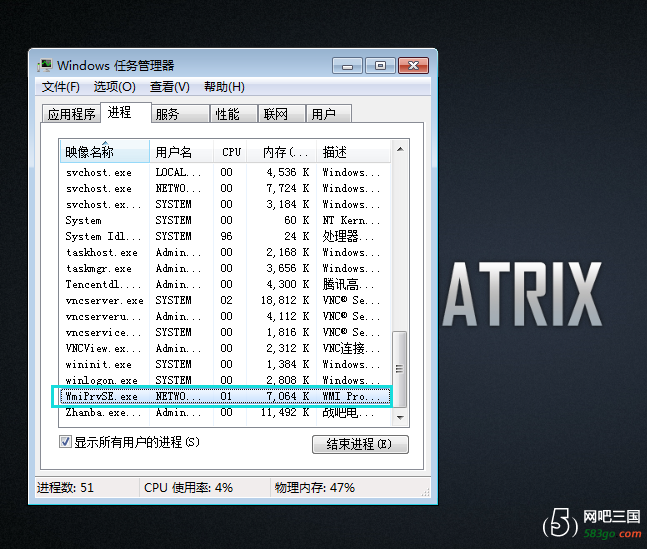Switch to the 用户 tab
This screenshot has height=549, width=647.
[x=329, y=114]
